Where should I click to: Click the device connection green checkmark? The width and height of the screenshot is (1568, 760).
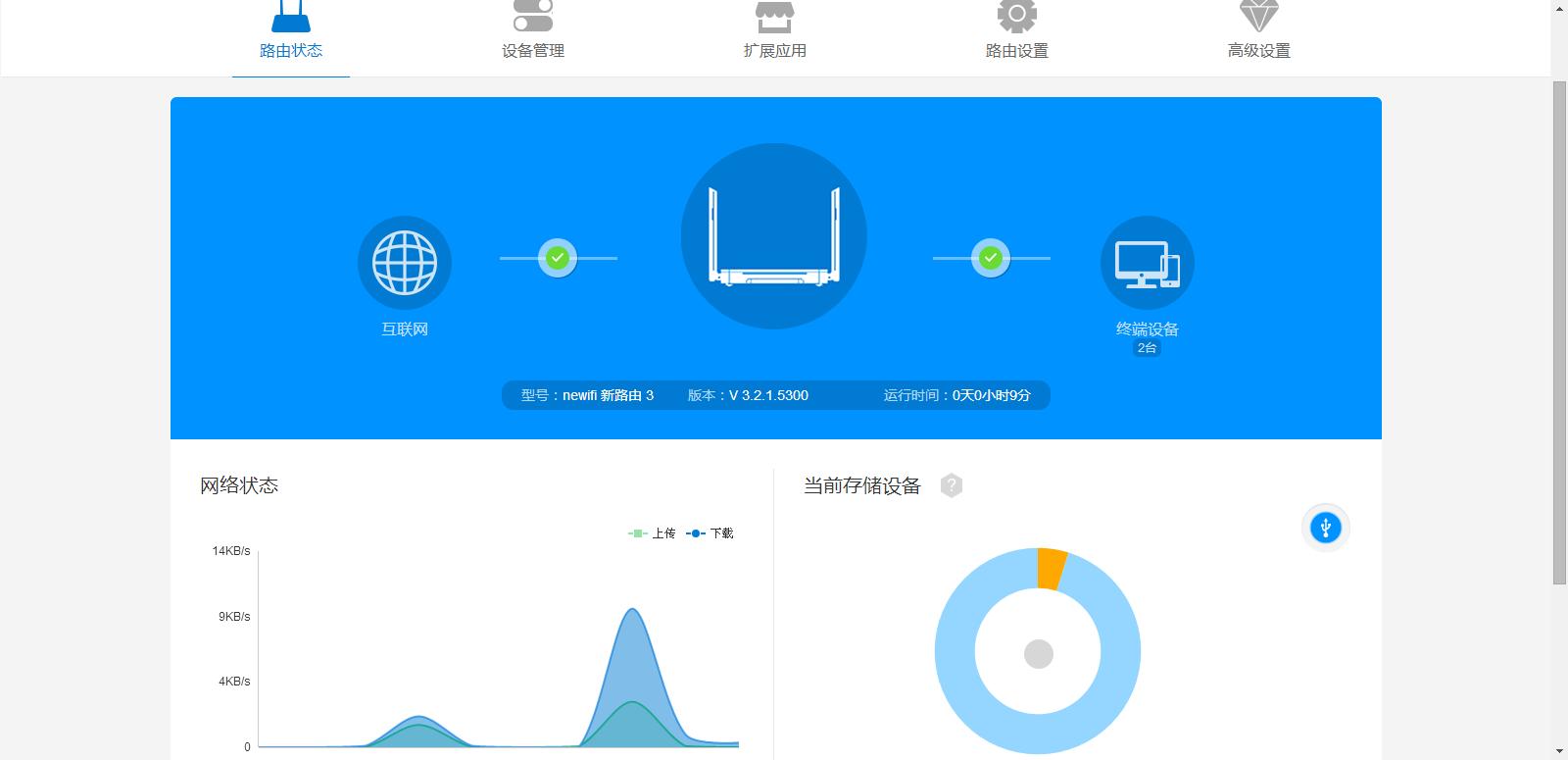pyautogui.click(x=991, y=258)
